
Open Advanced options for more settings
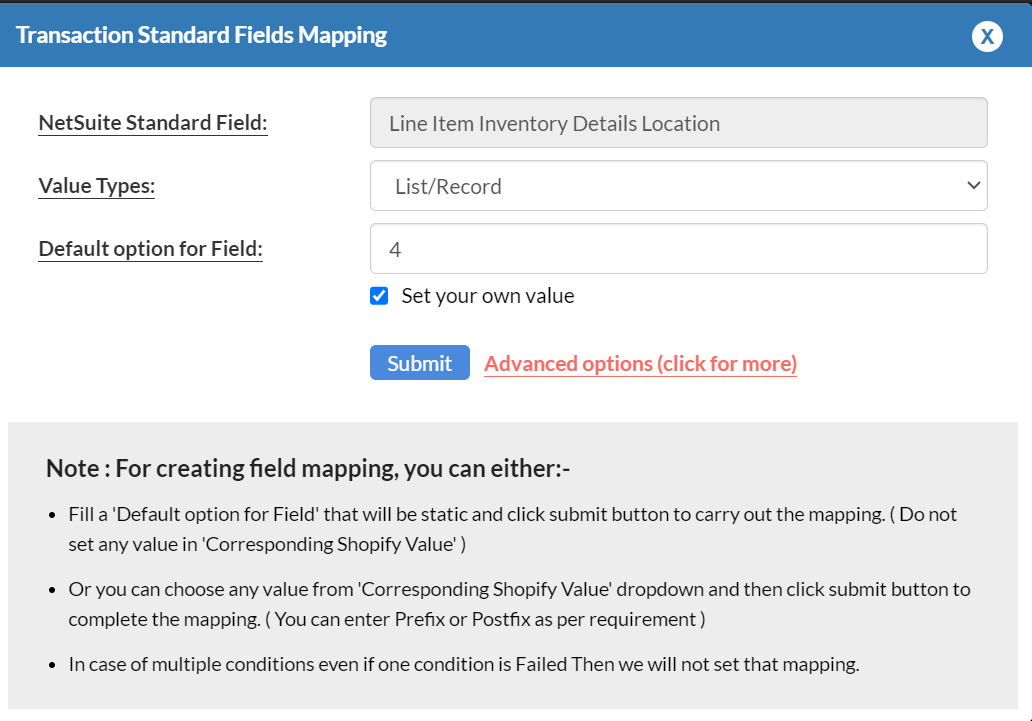click(x=640, y=363)
